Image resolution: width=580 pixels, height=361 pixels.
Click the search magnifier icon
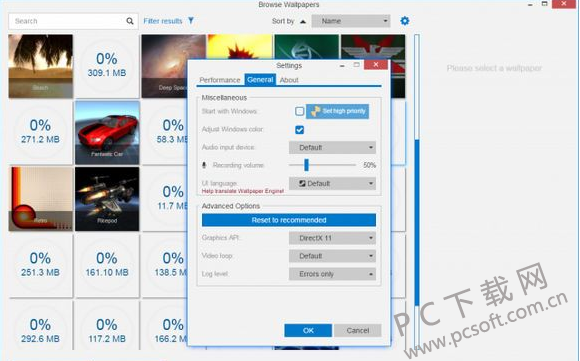(x=129, y=21)
